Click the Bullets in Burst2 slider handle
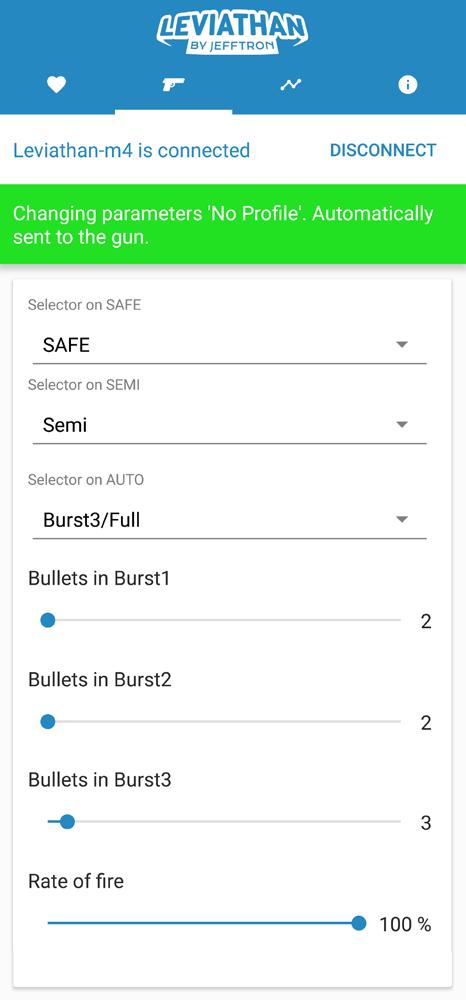The image size is (466, 1000). coord(48,722)
